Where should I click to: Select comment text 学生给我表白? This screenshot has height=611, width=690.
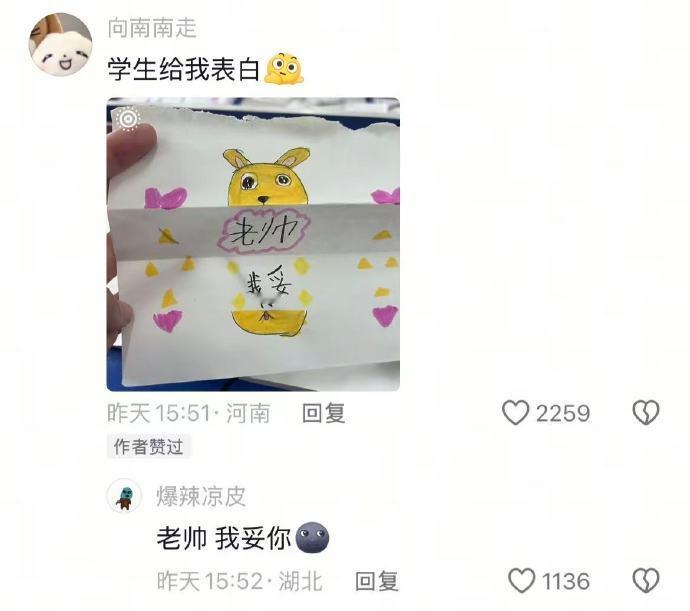(184, 69)
